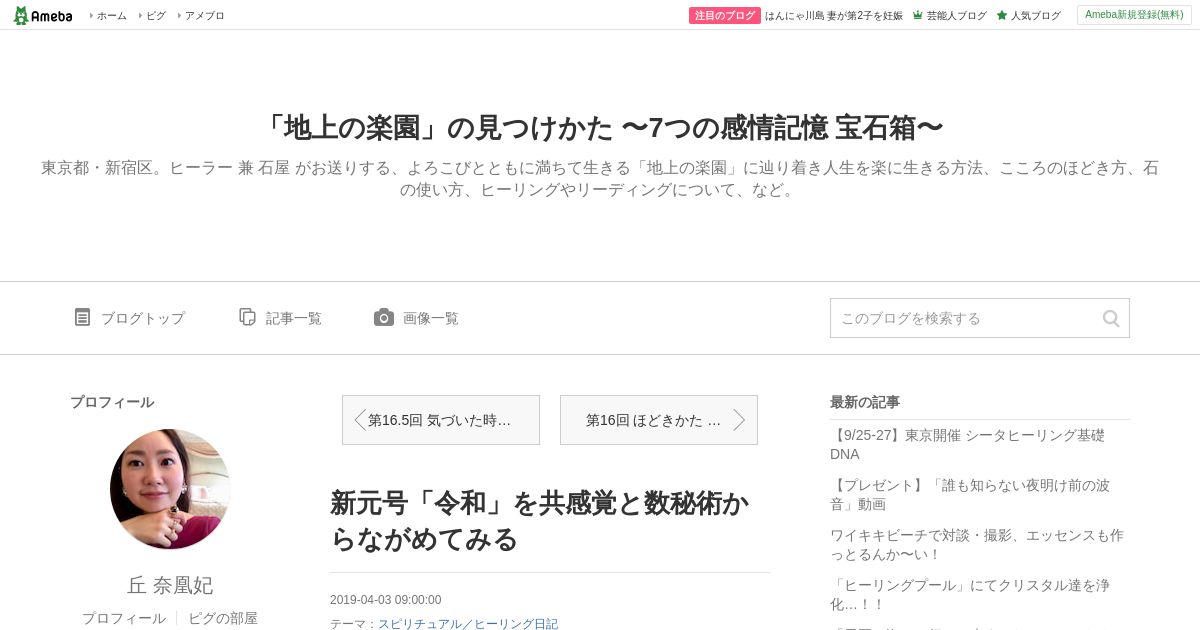
Task: Open 「ヒーリングプール」にてクリスタル達を浄化 article
Action: click(970, 594)
